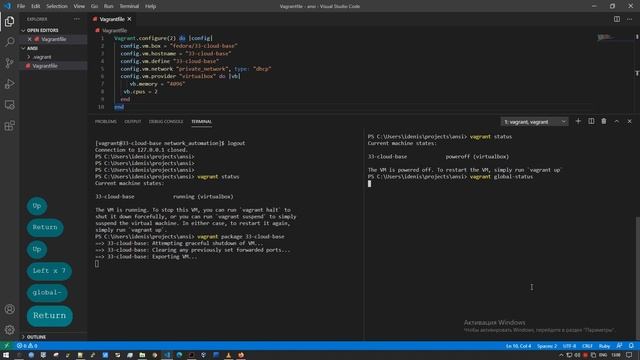Select Vagrantfile under Open Editors

[53, 39]
